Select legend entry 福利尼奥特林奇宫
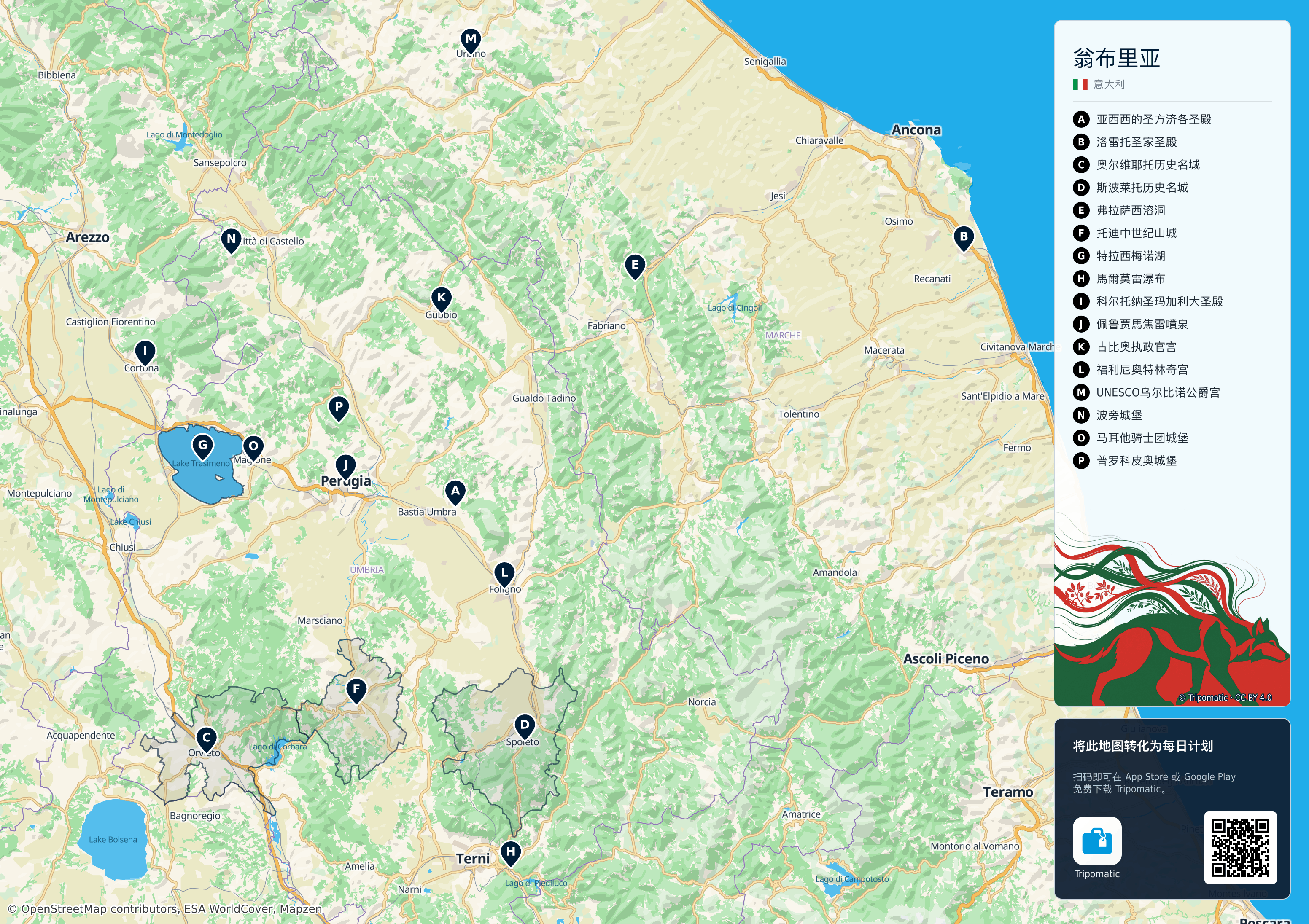This screenshot has width=1309, height=924. coord(1131,369)
